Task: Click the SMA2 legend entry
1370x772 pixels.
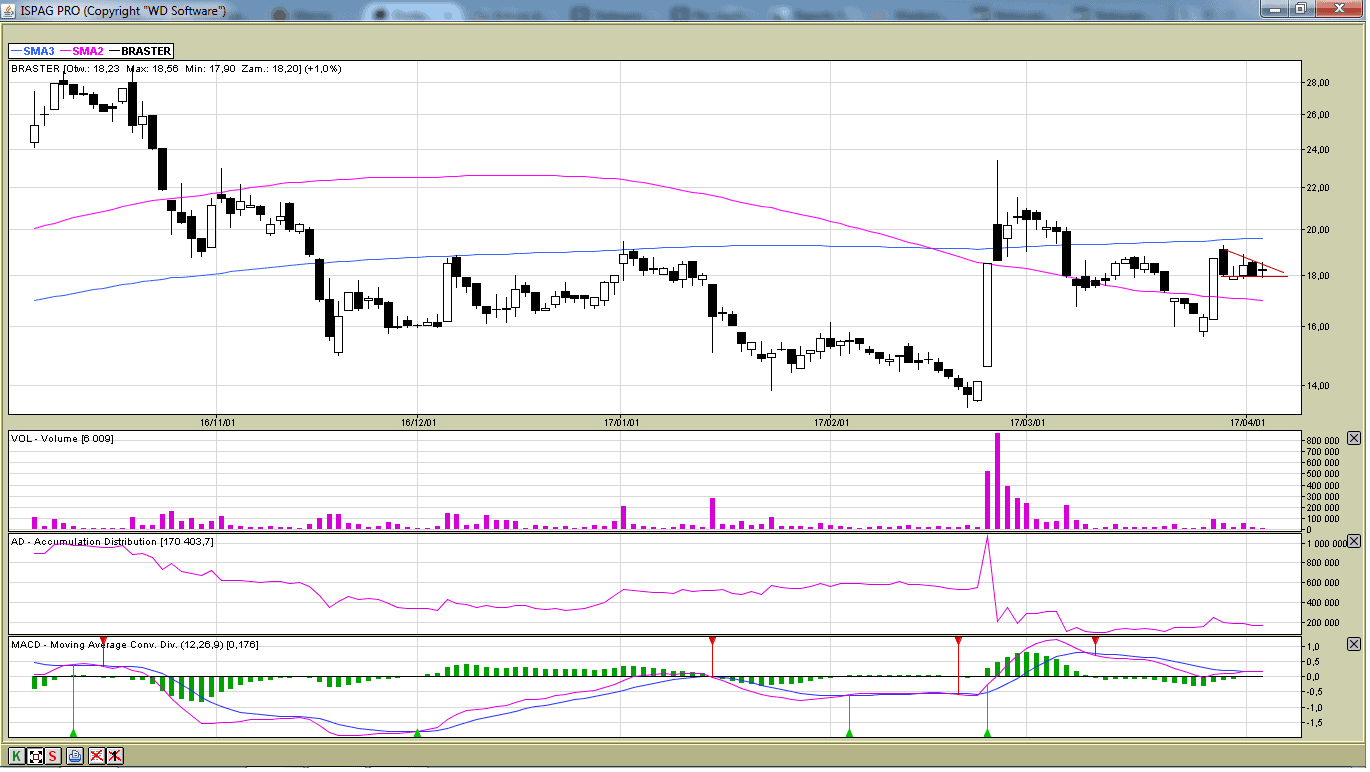Action: [x=82, y=51]
